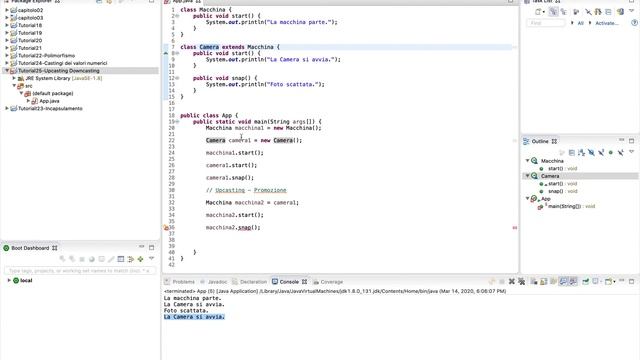Click Remove Launch icon in Console toolbar
The height and width of the screenshot is (360, 640).
(x=512, y=282)
